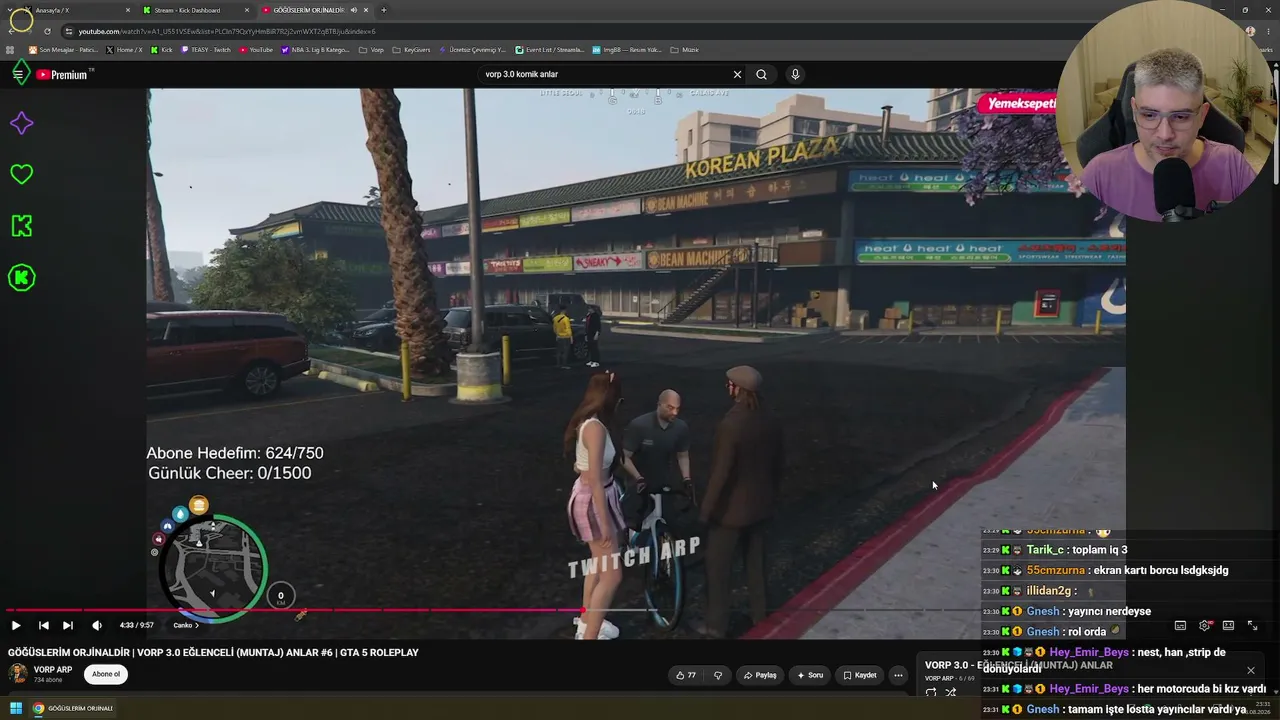Click the green Kick 'K' overlay icon
Viewport: 1280px width, 720px height.
21,226
